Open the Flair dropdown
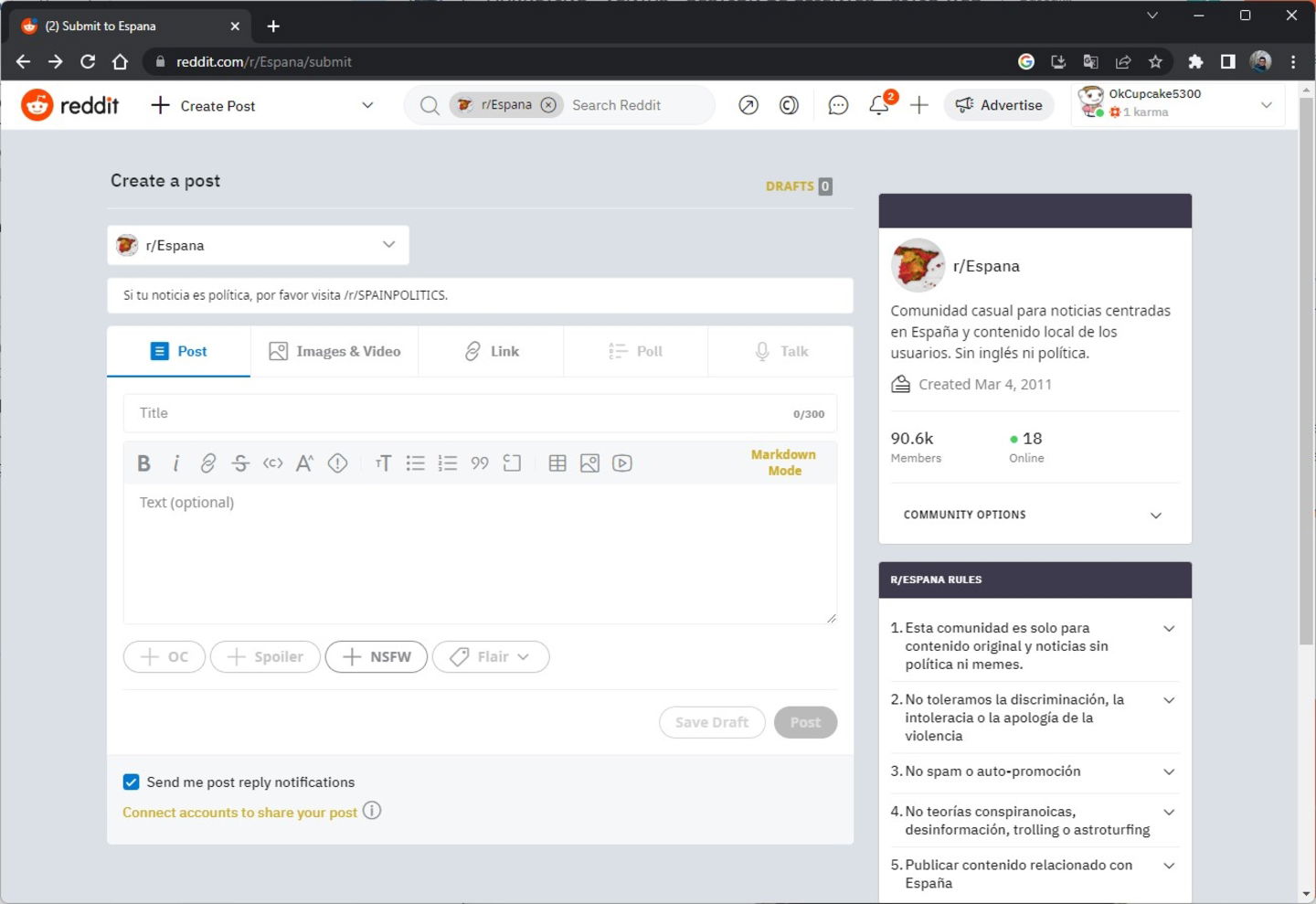The width and height of the screenshot is (1316, 904). point(491,657)
